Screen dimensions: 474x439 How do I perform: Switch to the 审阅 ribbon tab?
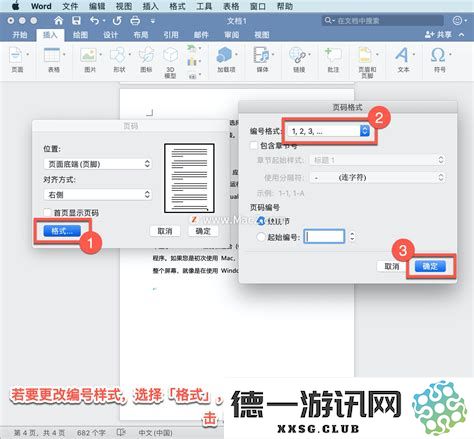pos(231,35)
